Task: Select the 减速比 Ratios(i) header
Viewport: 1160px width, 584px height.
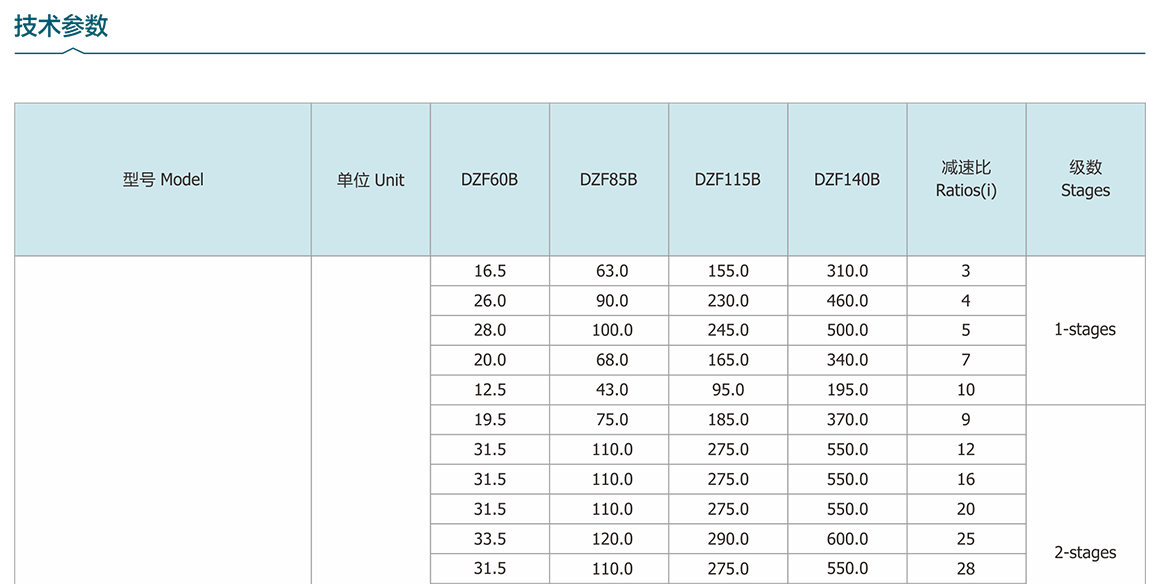Action: (965, 179)
